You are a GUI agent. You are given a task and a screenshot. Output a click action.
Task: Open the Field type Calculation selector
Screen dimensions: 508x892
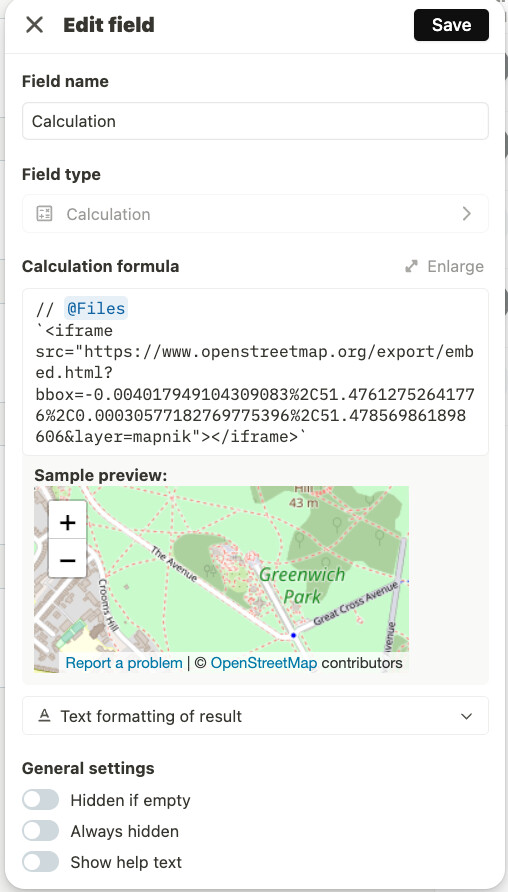[255, 214]
